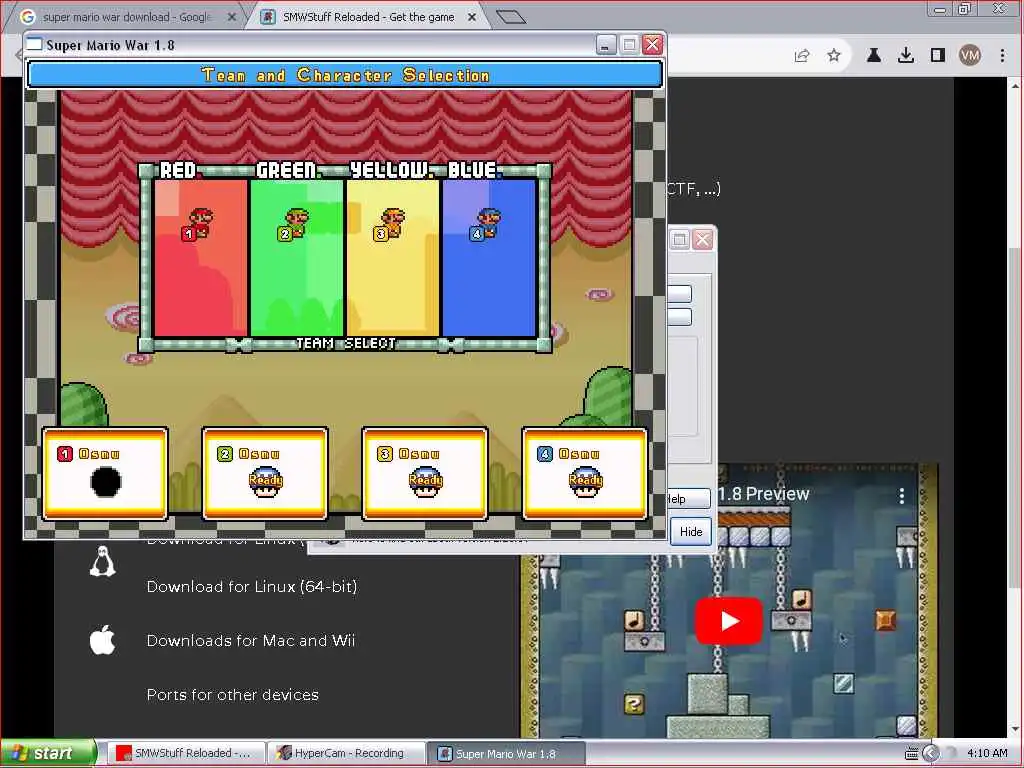Click Ports for other devices link
Screen dimensions: 1024x768
click(232, 695)
